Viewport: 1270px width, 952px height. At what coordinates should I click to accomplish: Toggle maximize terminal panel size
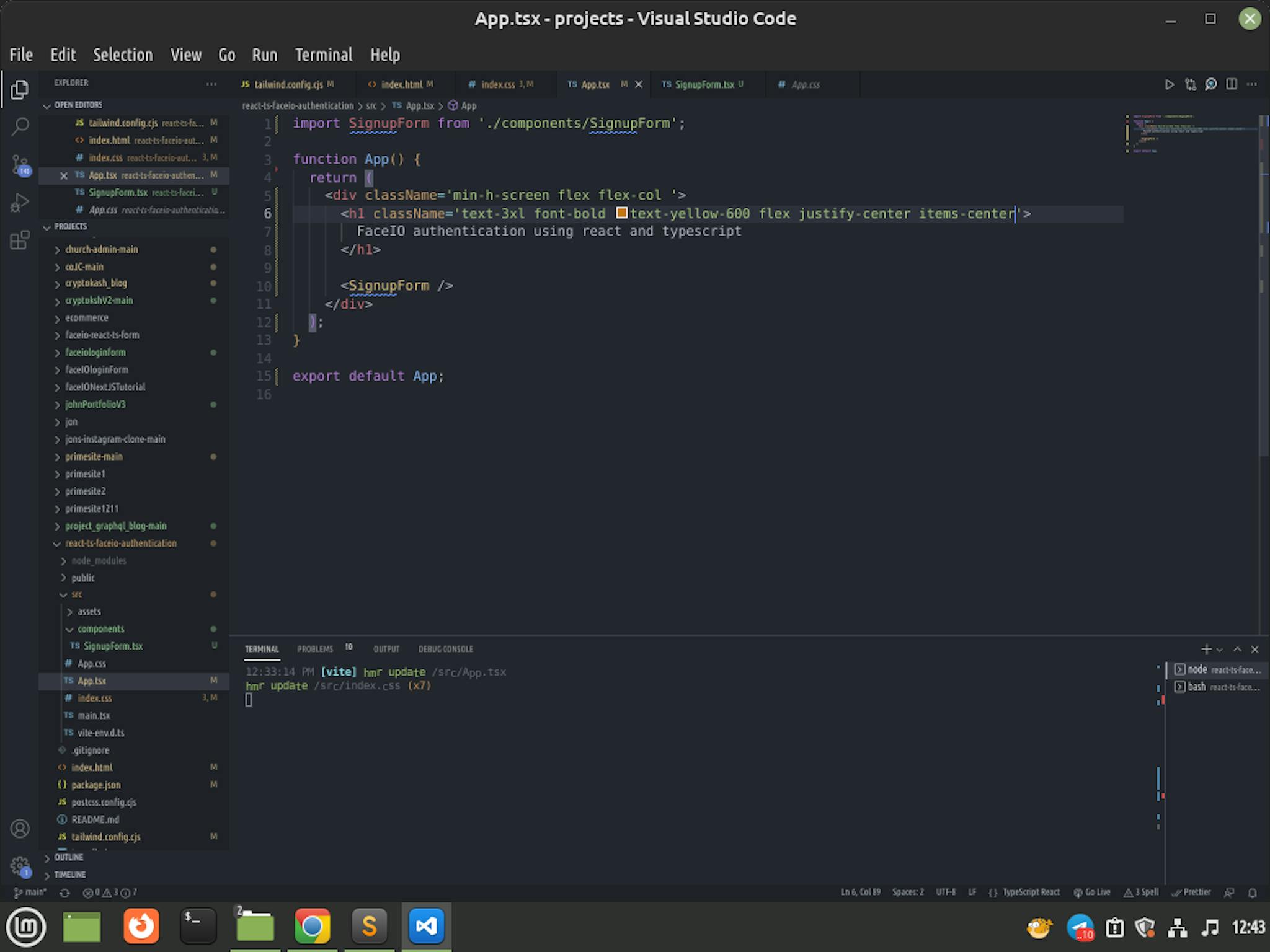(1237, 649)
